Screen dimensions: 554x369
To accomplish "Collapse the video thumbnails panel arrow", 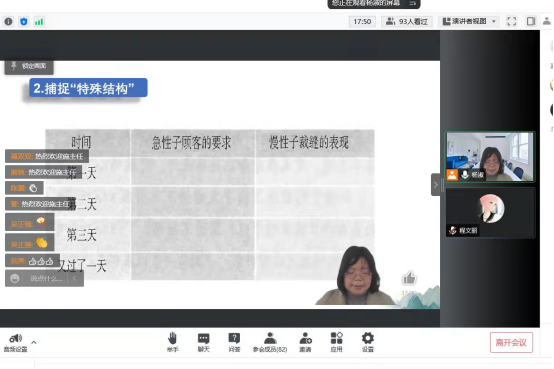I will coord(435,184).
